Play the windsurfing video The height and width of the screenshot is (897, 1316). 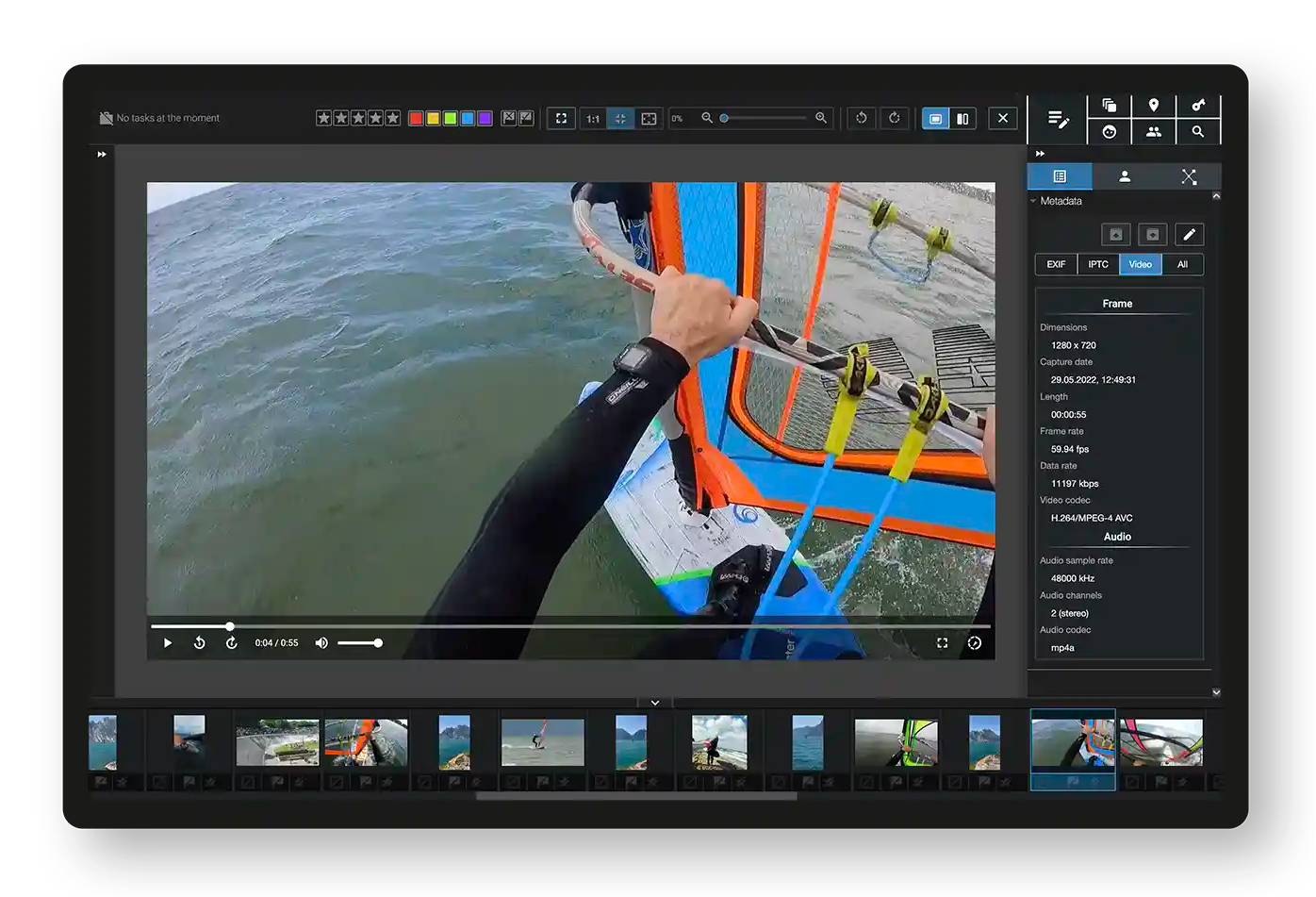(x=168, y=643)
